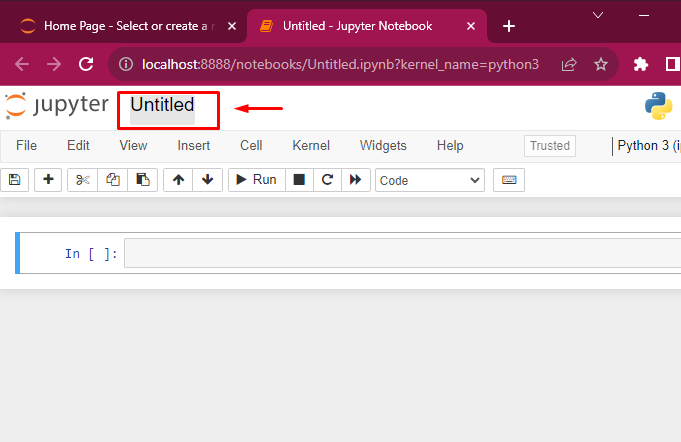View site information icon in address bar
This screenshot has height=442, width=681.
(126, 64)
